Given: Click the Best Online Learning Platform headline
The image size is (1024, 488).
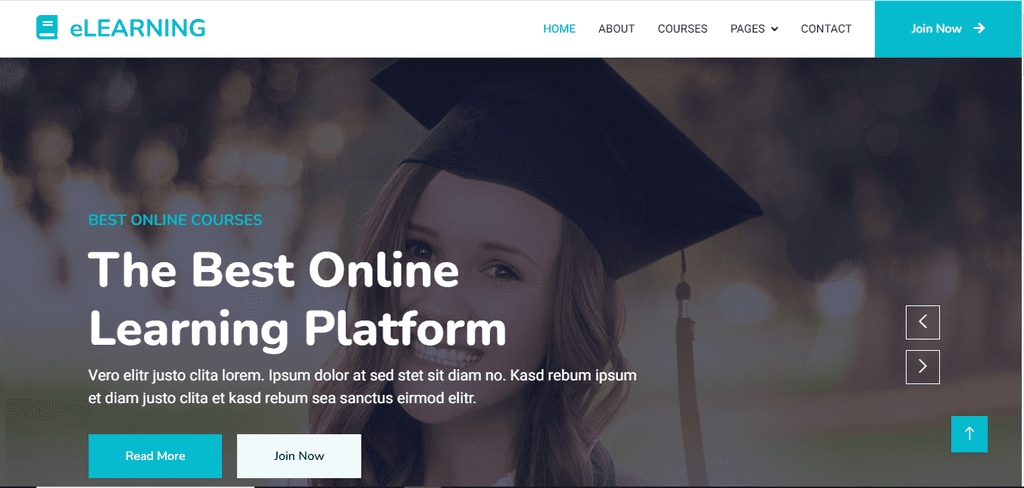Looking at the screenshot, I should [x=297, y=299].
